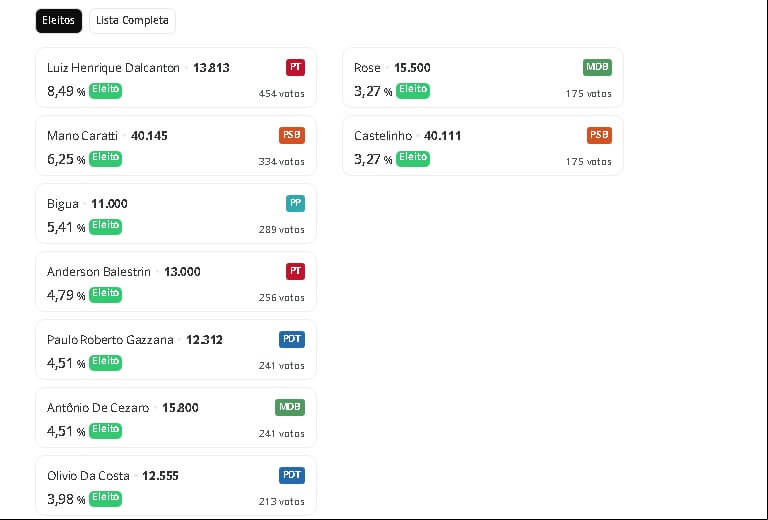Screen dimensions: 768x520
Task: Click Eleito badge on Olivio Da Costa card
Action: pyautogui.click(x=105, y=498)
